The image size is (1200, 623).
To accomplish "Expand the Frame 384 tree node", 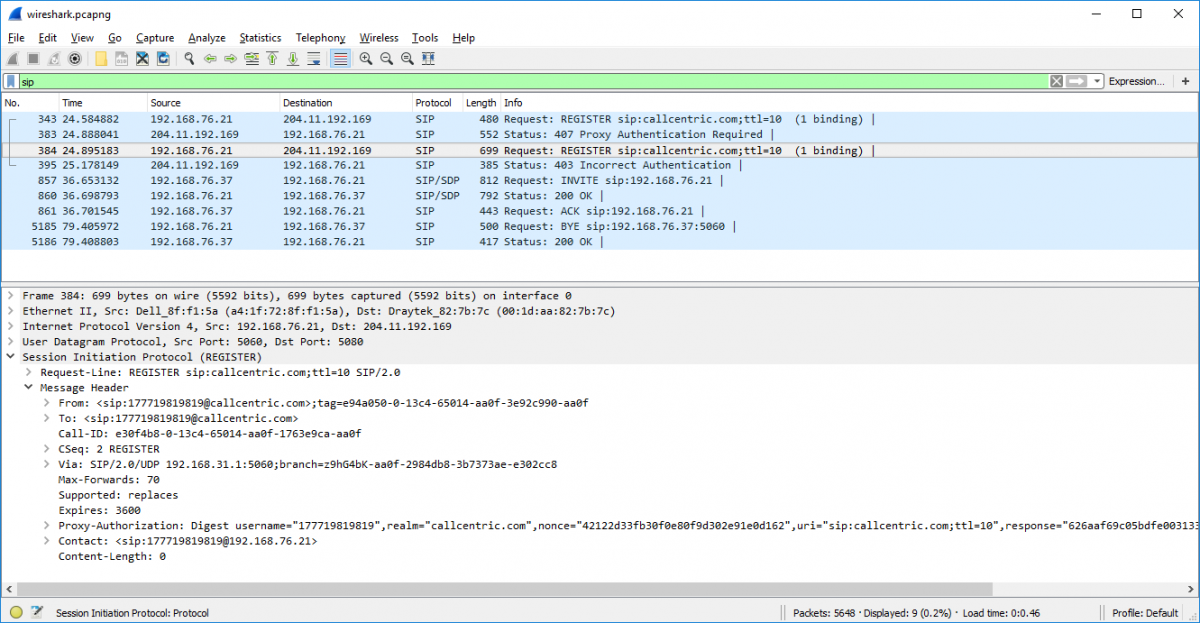I will (x=12, y=296).
